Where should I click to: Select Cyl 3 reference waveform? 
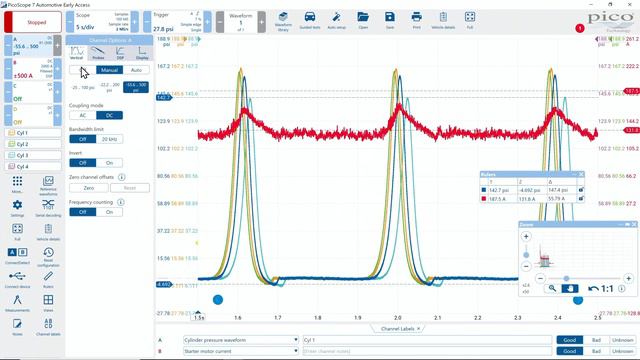33,155
